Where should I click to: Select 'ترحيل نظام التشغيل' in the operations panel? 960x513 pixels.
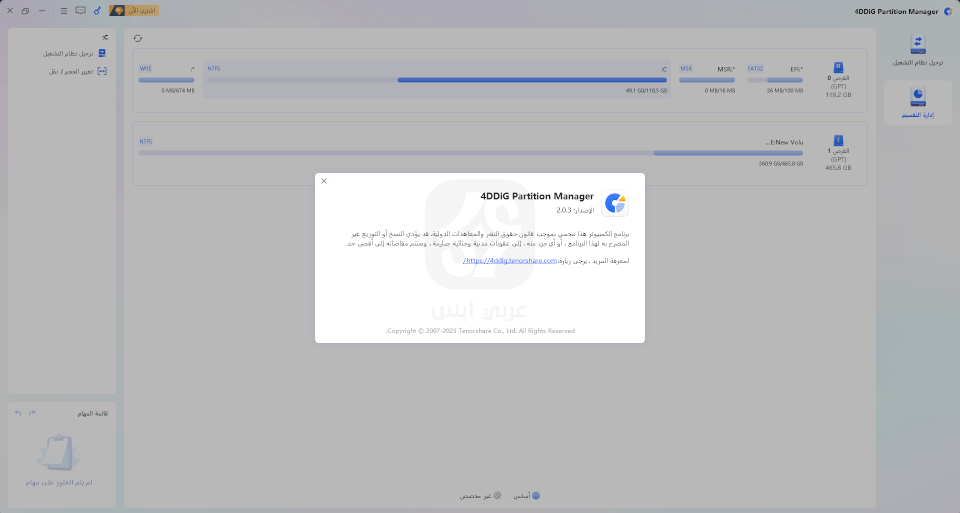tap(74, 53)
